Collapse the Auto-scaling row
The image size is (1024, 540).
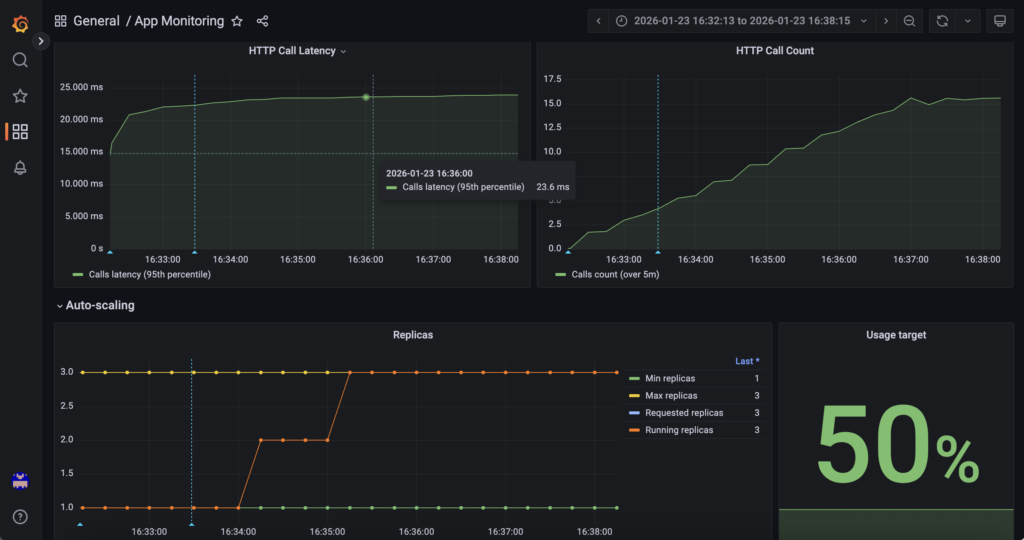[x=99, y=305]
